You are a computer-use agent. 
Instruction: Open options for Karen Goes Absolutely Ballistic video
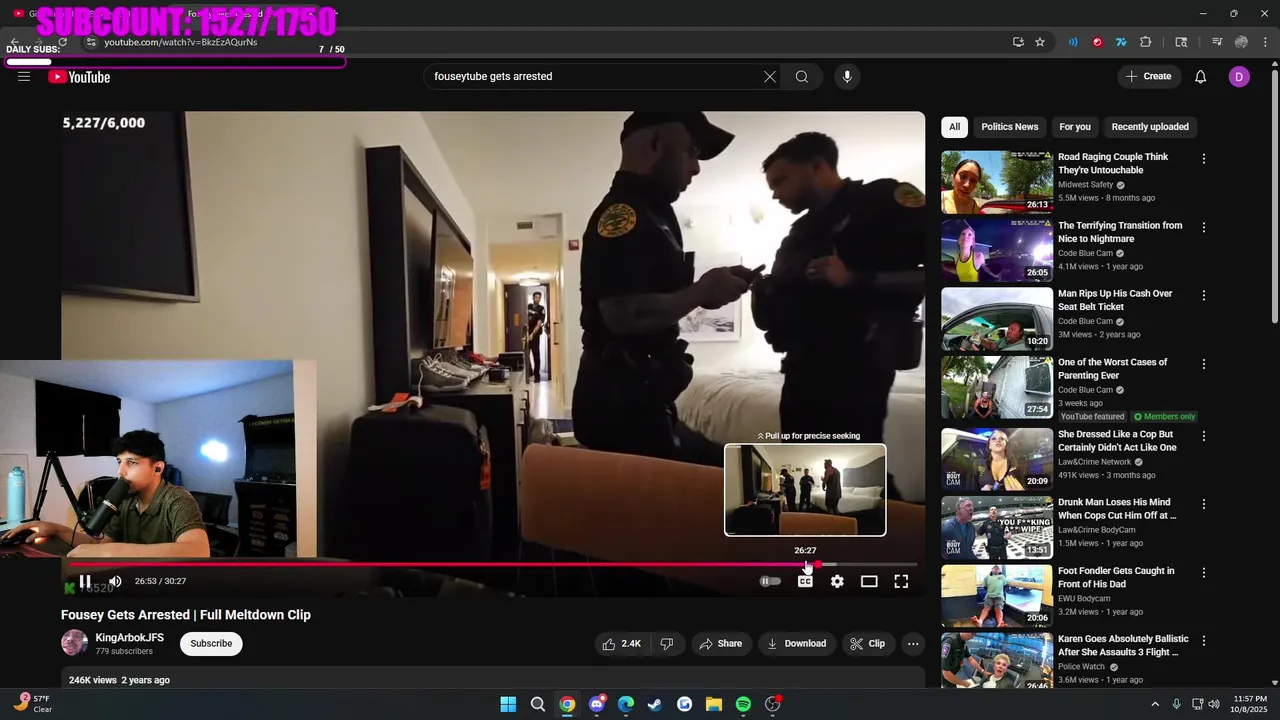tap(1203, 641)
